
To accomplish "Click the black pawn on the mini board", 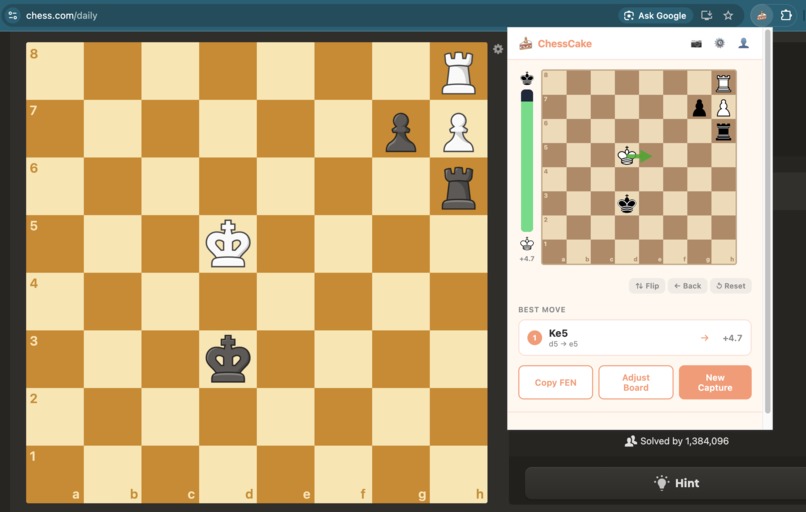I will click(x=699, y=107).
